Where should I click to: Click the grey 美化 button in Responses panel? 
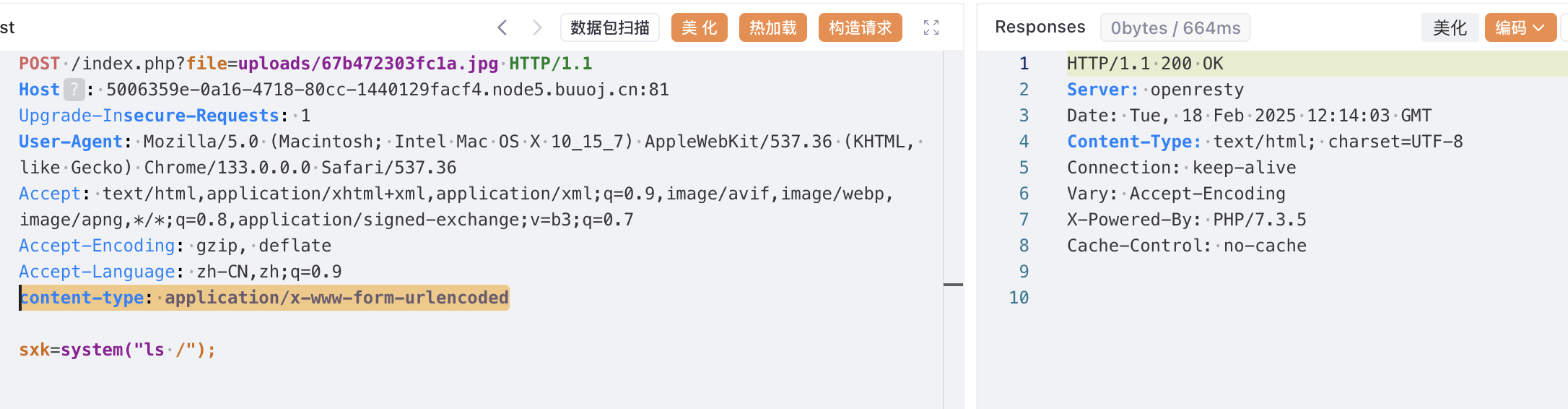(1450, 27)
